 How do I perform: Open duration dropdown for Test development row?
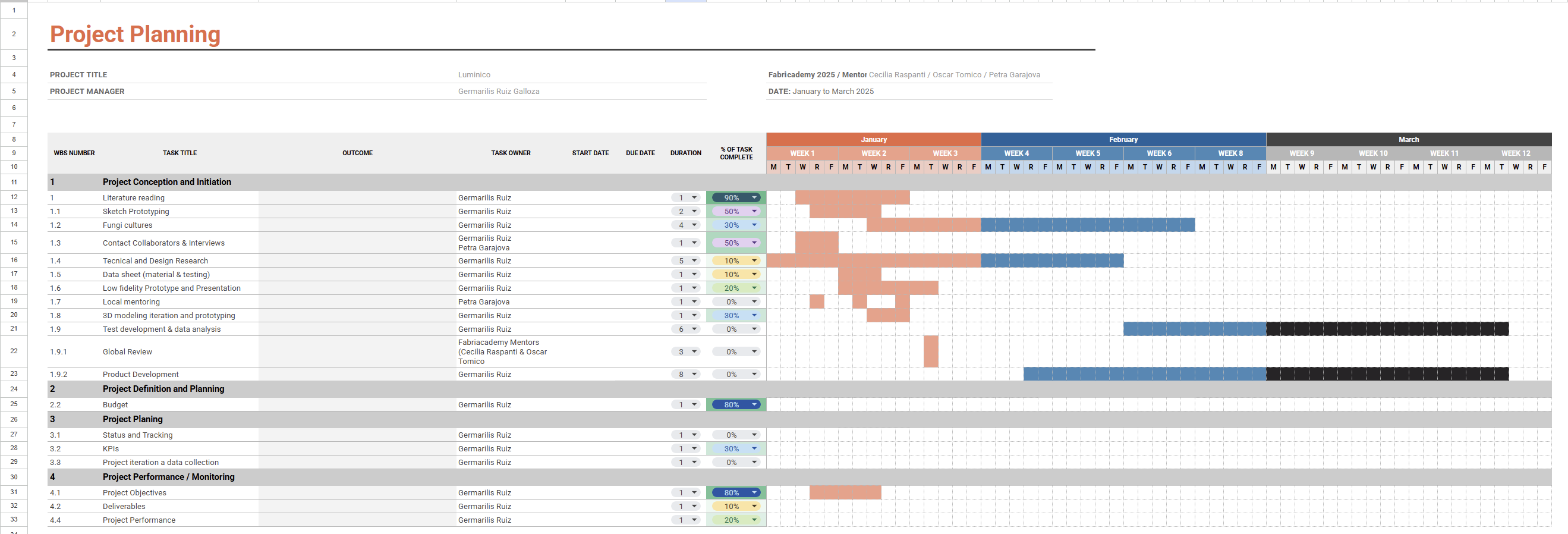[686, 329]
